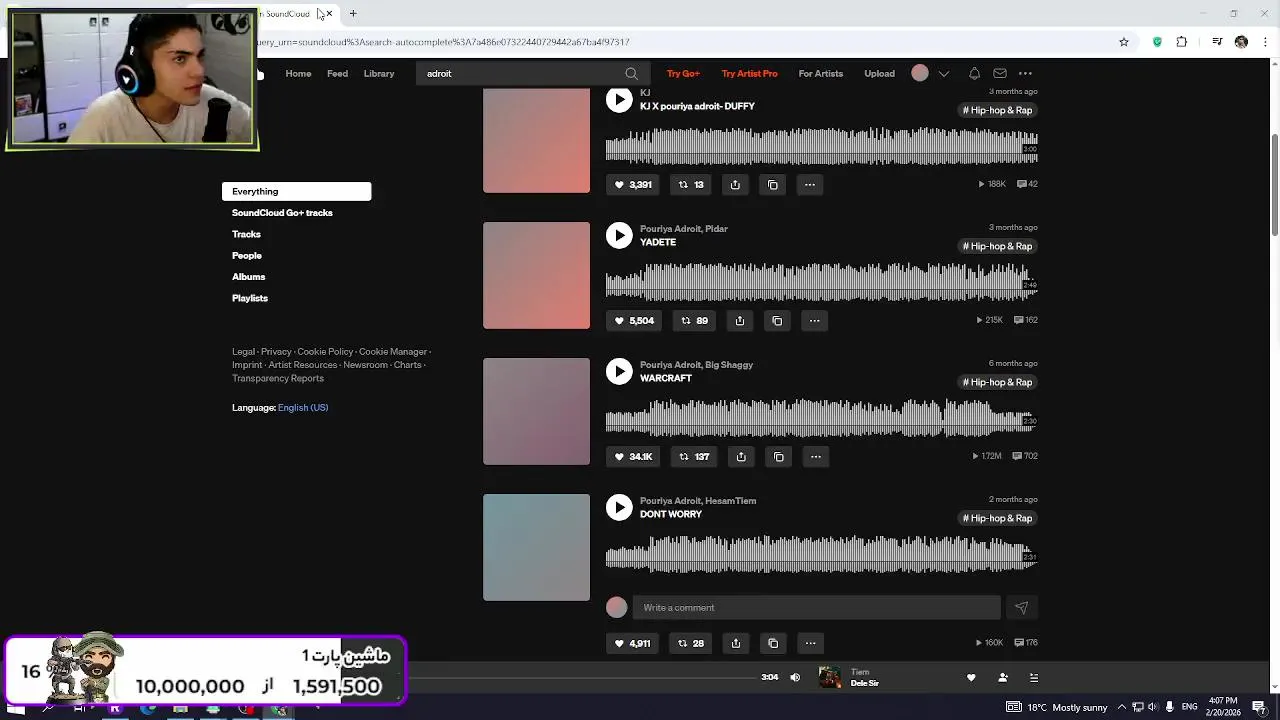Click the Try Go+ link

coord(683,73)
